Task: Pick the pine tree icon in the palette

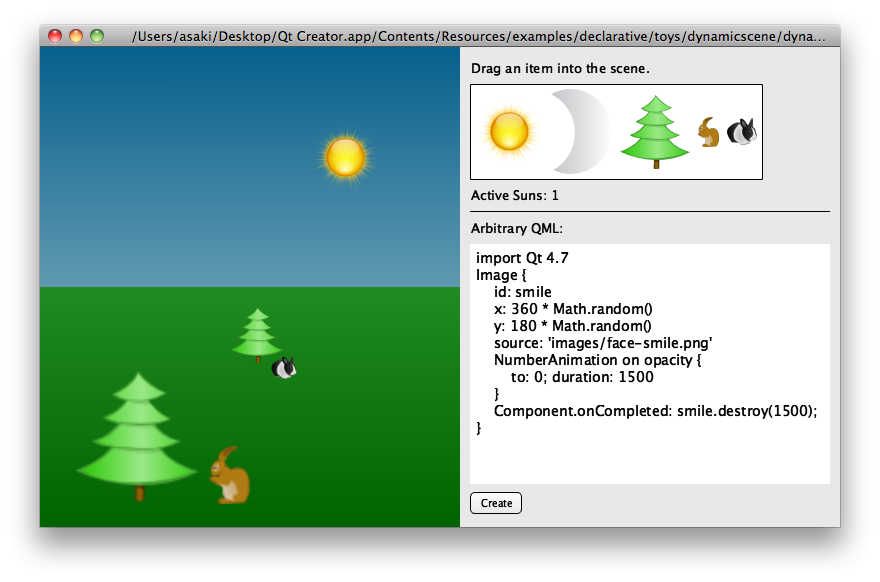Action: pyautogui.click(x=656, y=130)
